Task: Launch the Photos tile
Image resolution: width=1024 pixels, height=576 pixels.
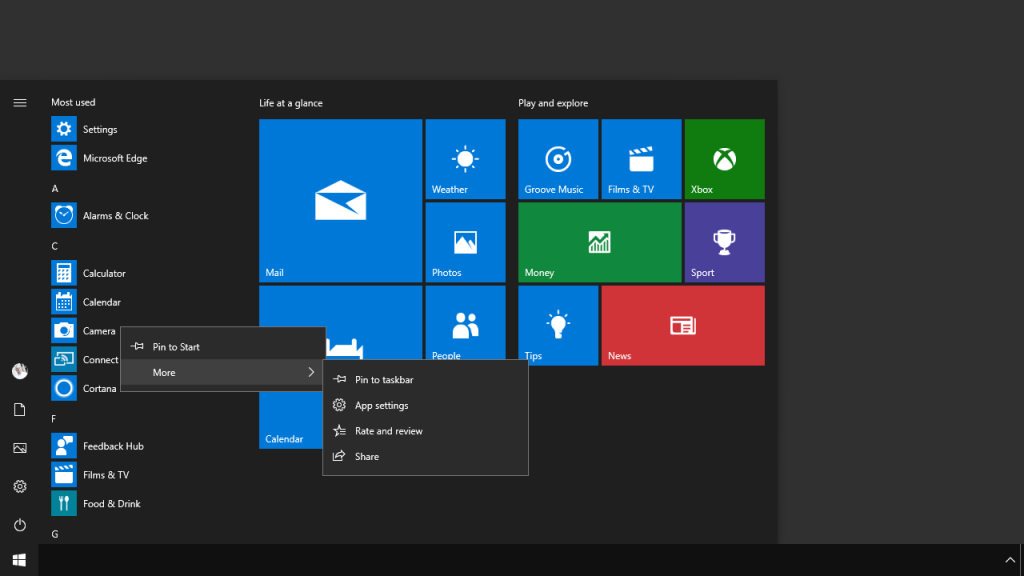Action: coord(465,242)
